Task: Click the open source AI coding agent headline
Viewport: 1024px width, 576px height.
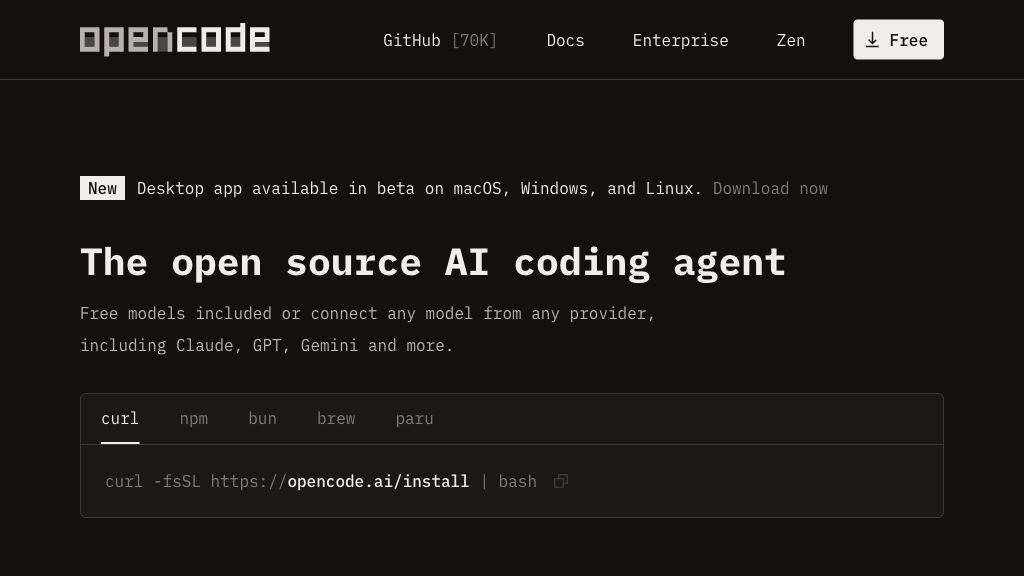Action: coord(433,262)
